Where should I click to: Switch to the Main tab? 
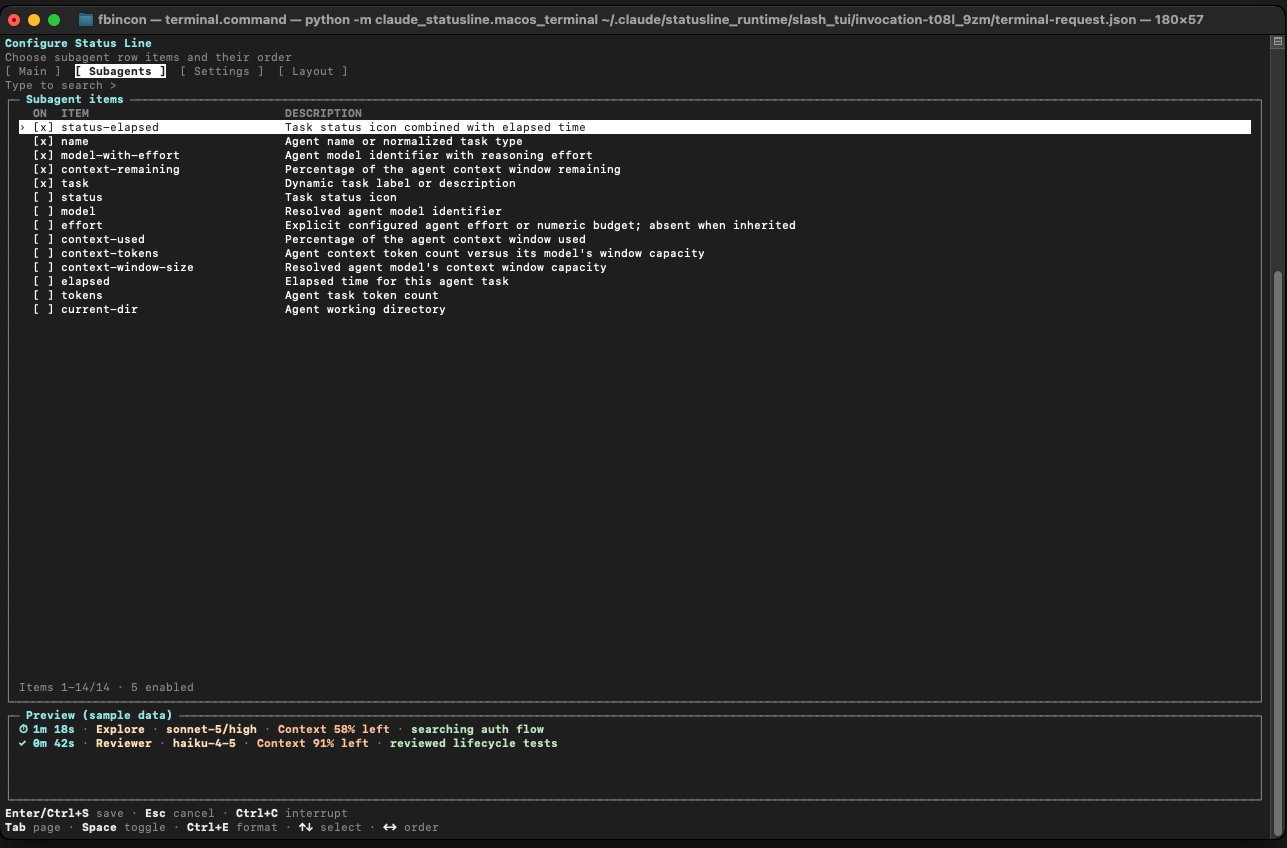coord(33,72)
